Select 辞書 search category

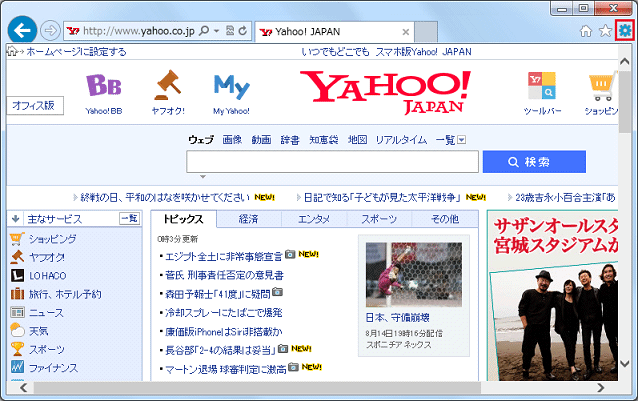click(x=290, y=140)
